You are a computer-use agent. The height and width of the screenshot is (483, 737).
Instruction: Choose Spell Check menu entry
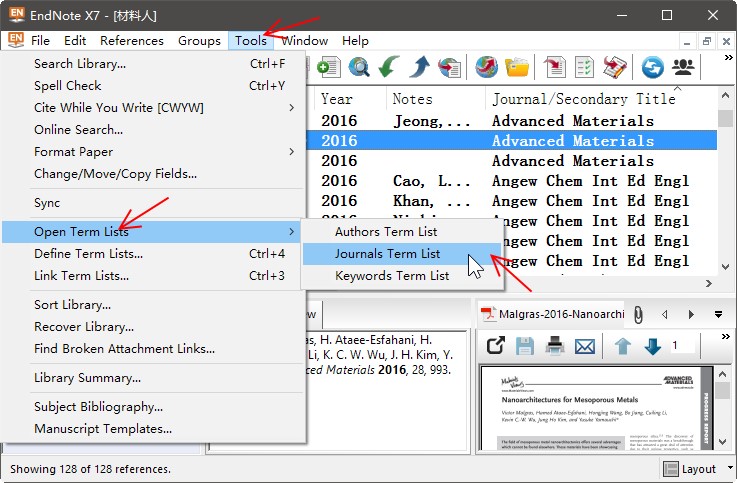pos(153,86)
